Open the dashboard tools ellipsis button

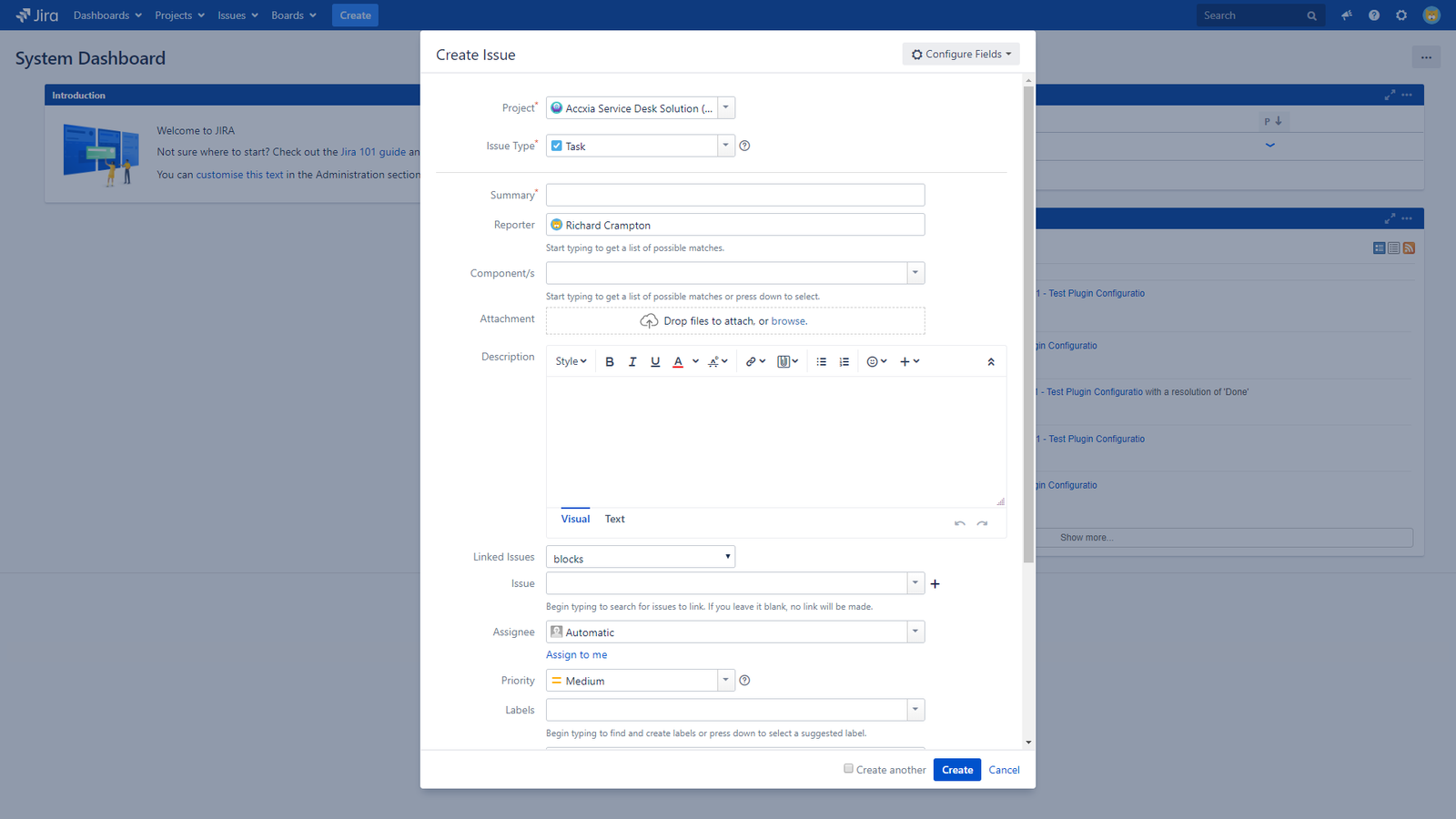click(x=1426, y=57)
